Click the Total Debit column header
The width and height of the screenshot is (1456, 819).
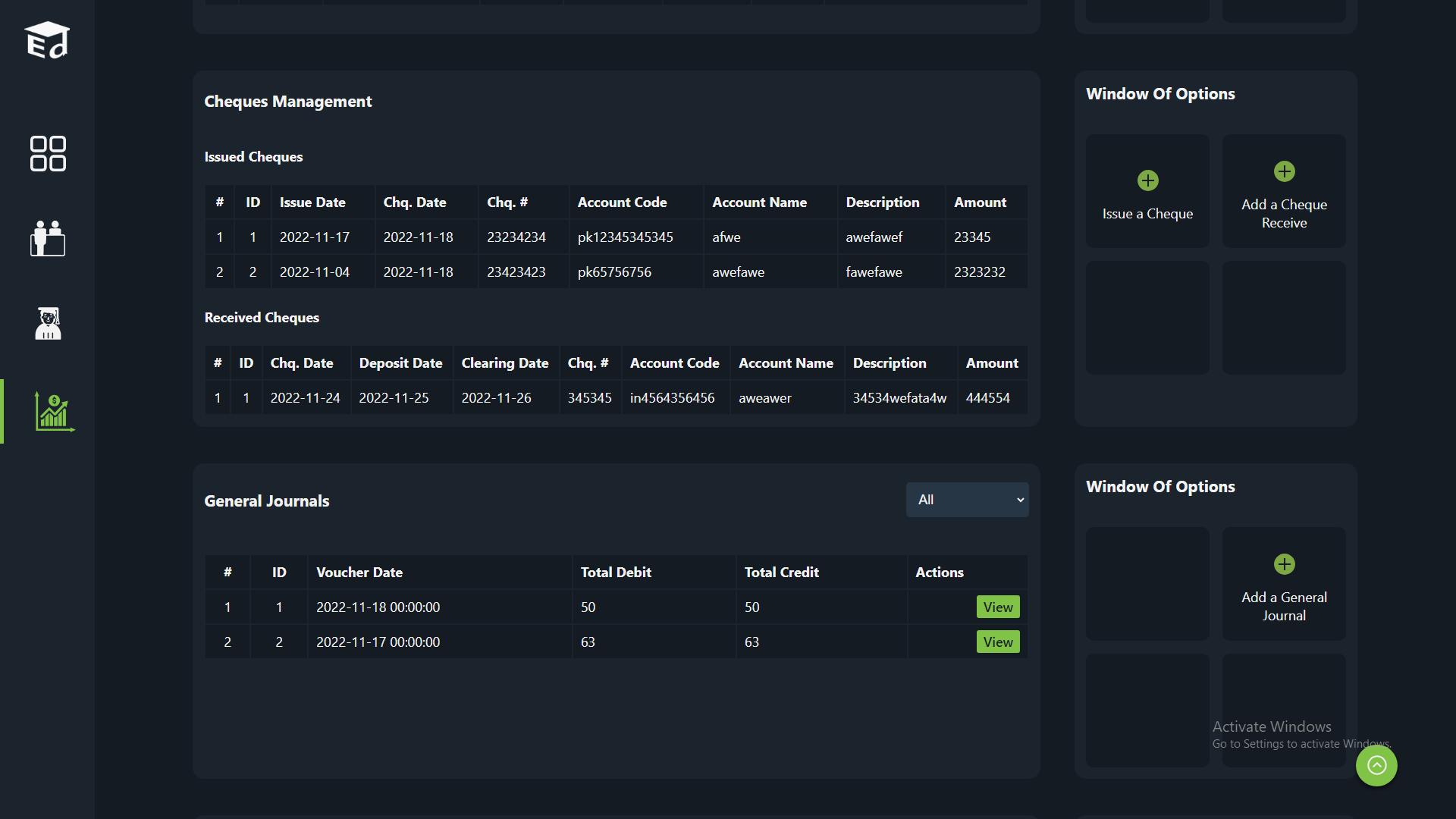(x=616, y=573)
